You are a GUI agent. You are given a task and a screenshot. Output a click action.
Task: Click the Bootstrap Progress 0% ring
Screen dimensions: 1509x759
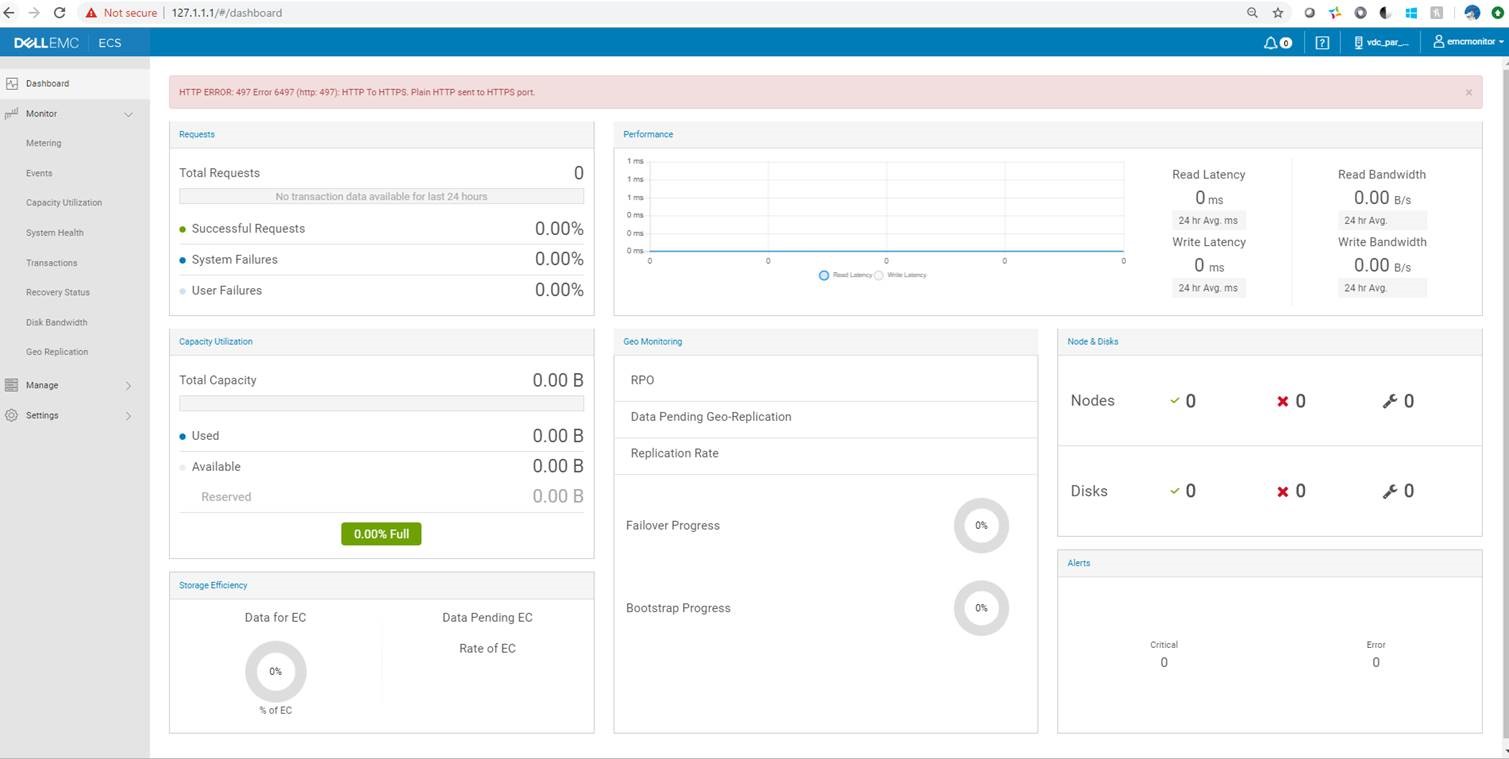coord(981,608)
